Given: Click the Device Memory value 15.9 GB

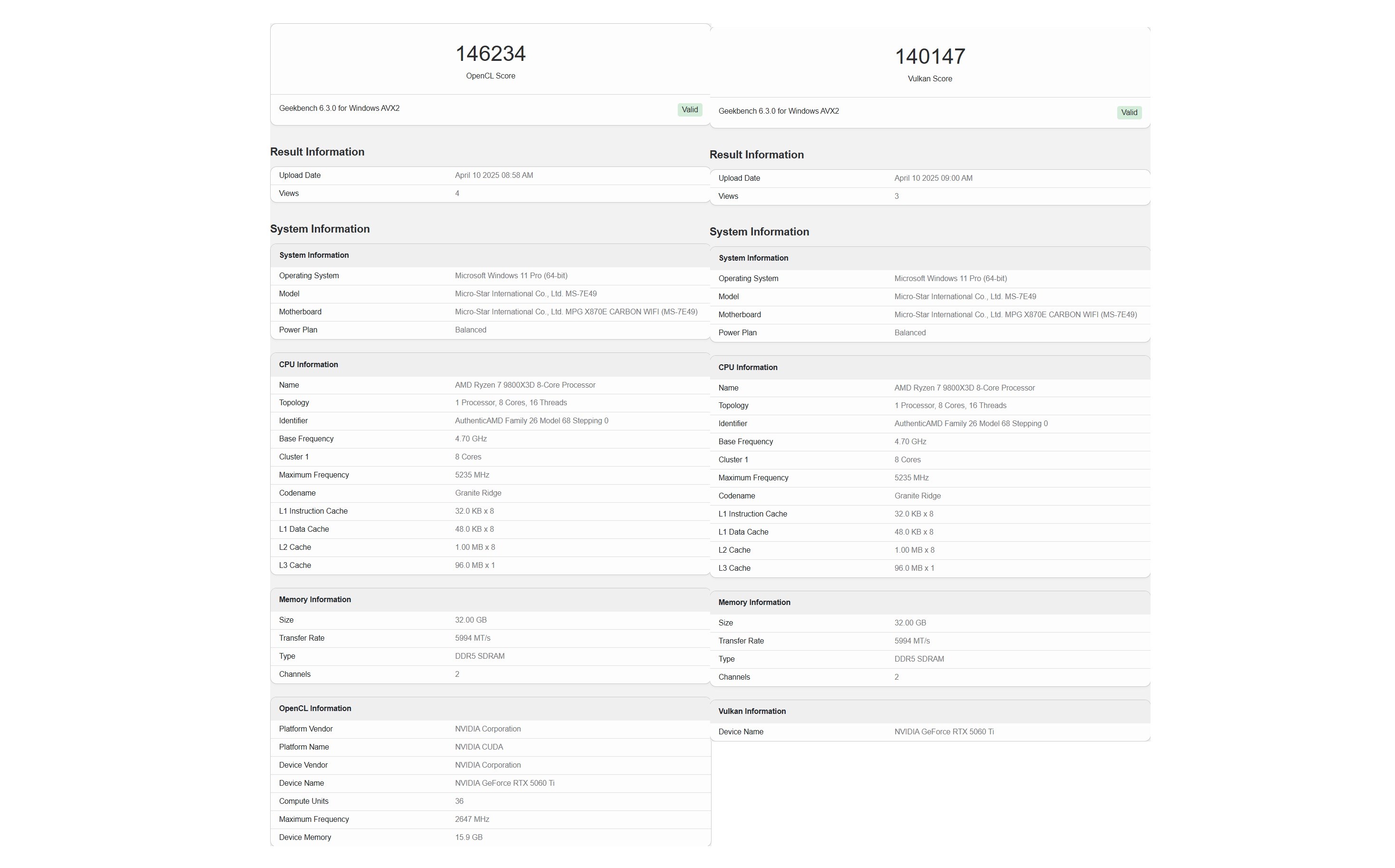Looking at the screenshot, I should [468, 838].
